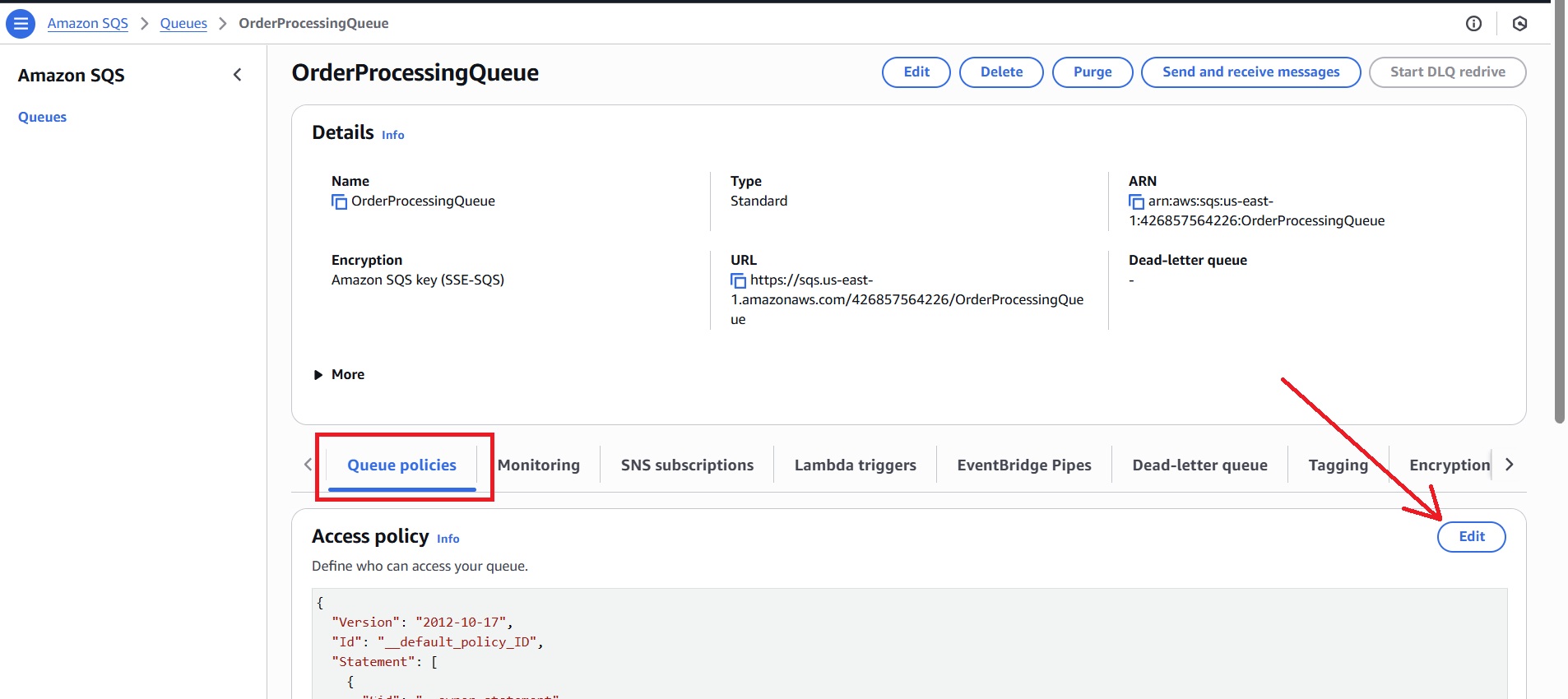
Task: Expand the More details section
Action: [x=339, y=374]
